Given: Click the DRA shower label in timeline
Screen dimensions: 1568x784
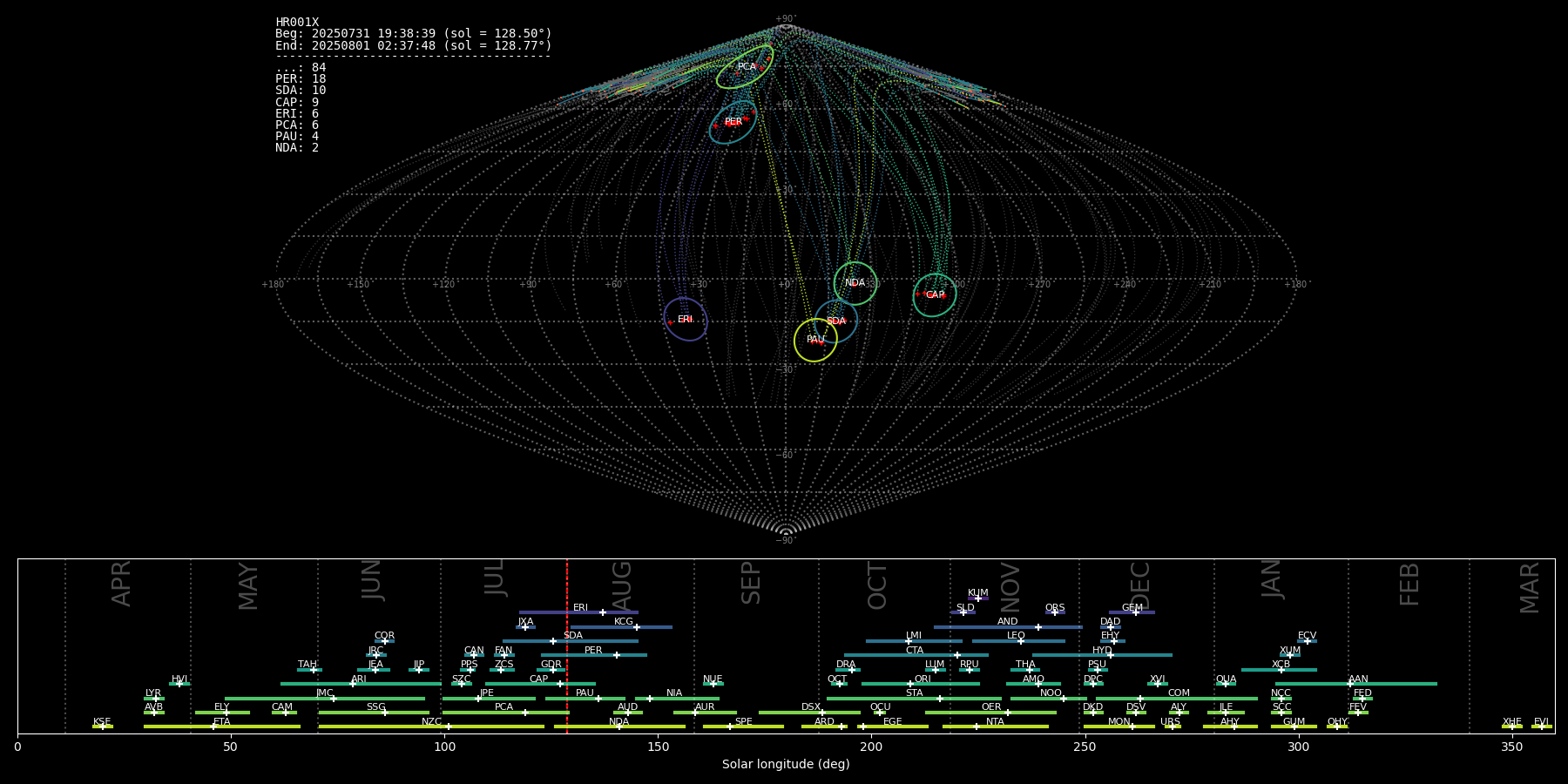Looking at the screenshot, I should coord(846,664).
